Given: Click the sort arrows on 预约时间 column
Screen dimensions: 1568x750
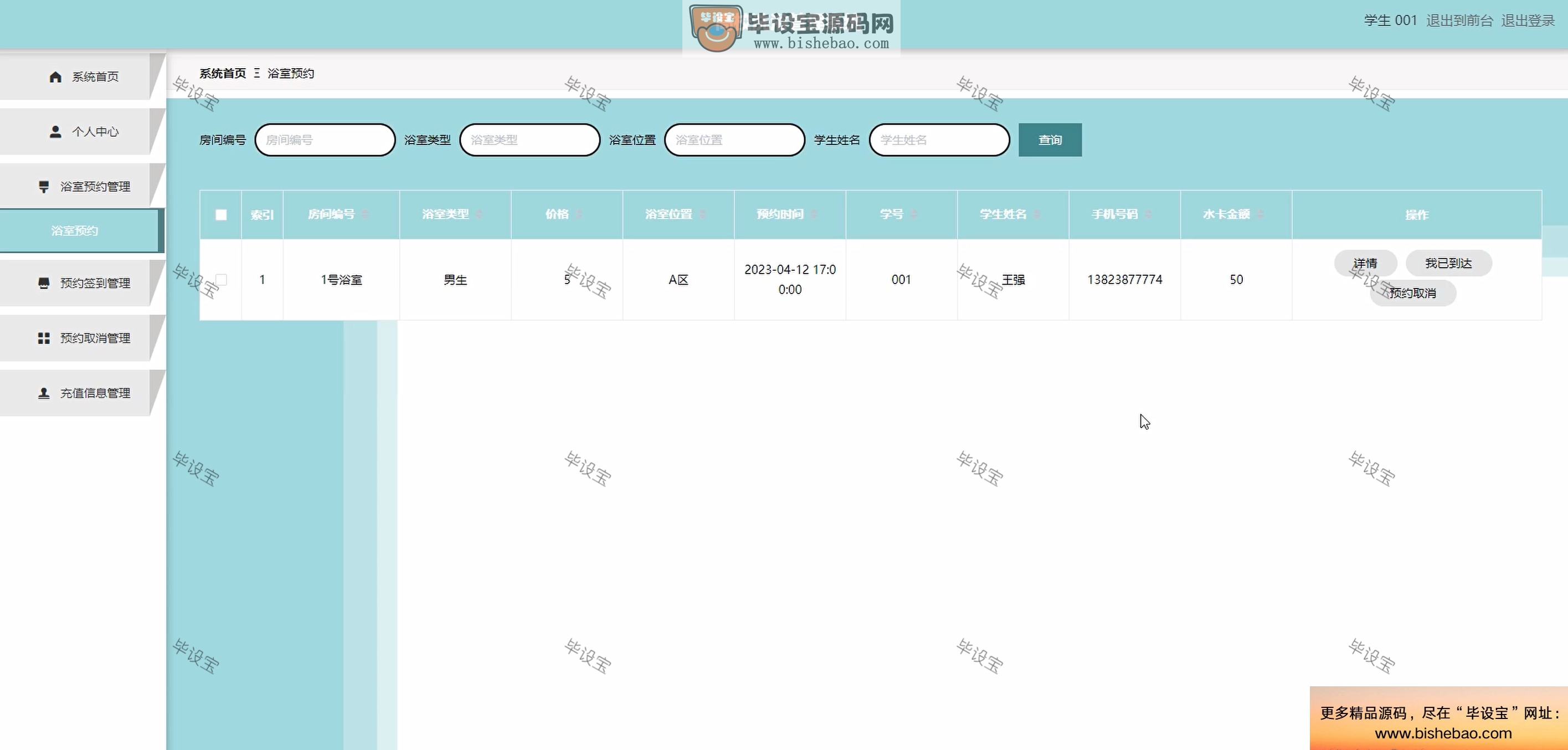Looking at the screenshot, I should click(x=814, y=214).
